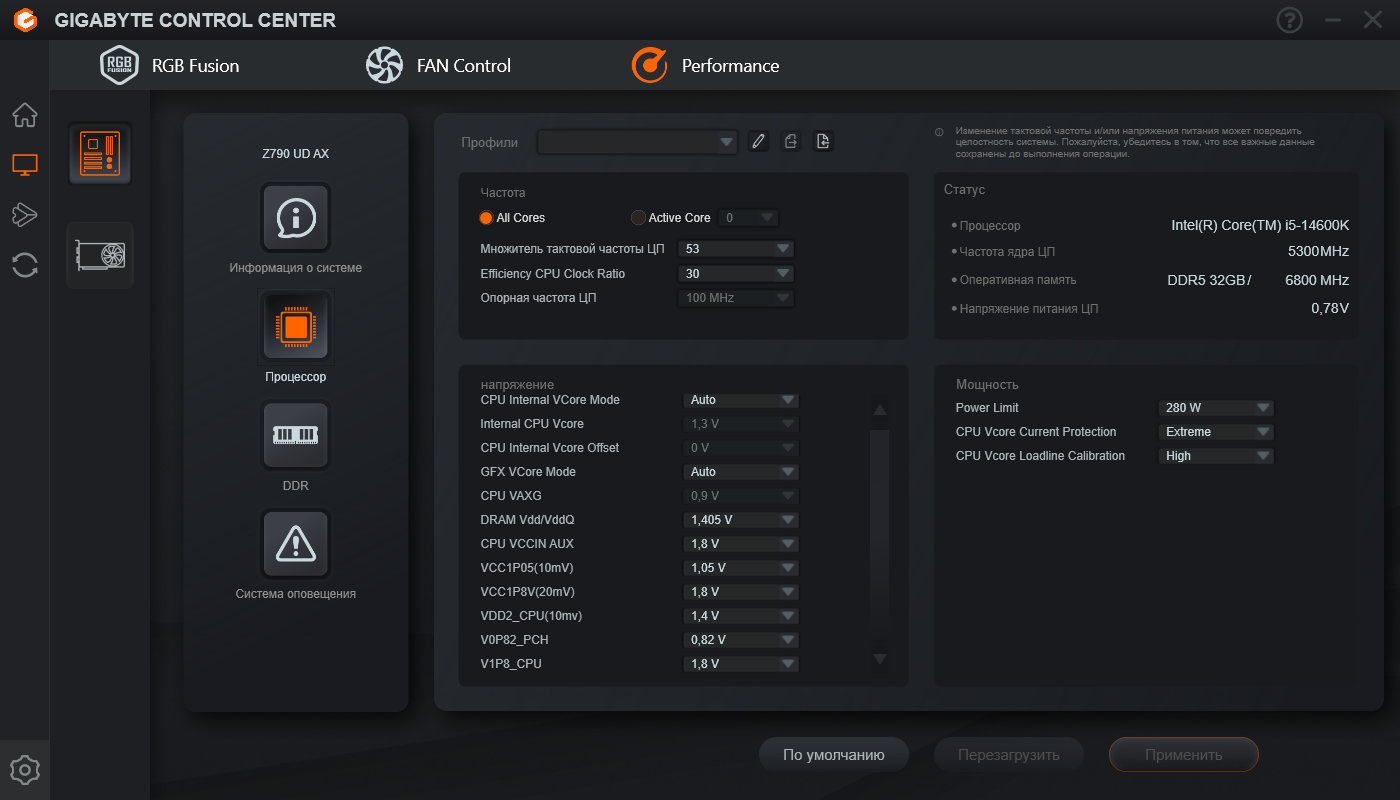
Task: Click the Применить button
Action: [1183, 755]
